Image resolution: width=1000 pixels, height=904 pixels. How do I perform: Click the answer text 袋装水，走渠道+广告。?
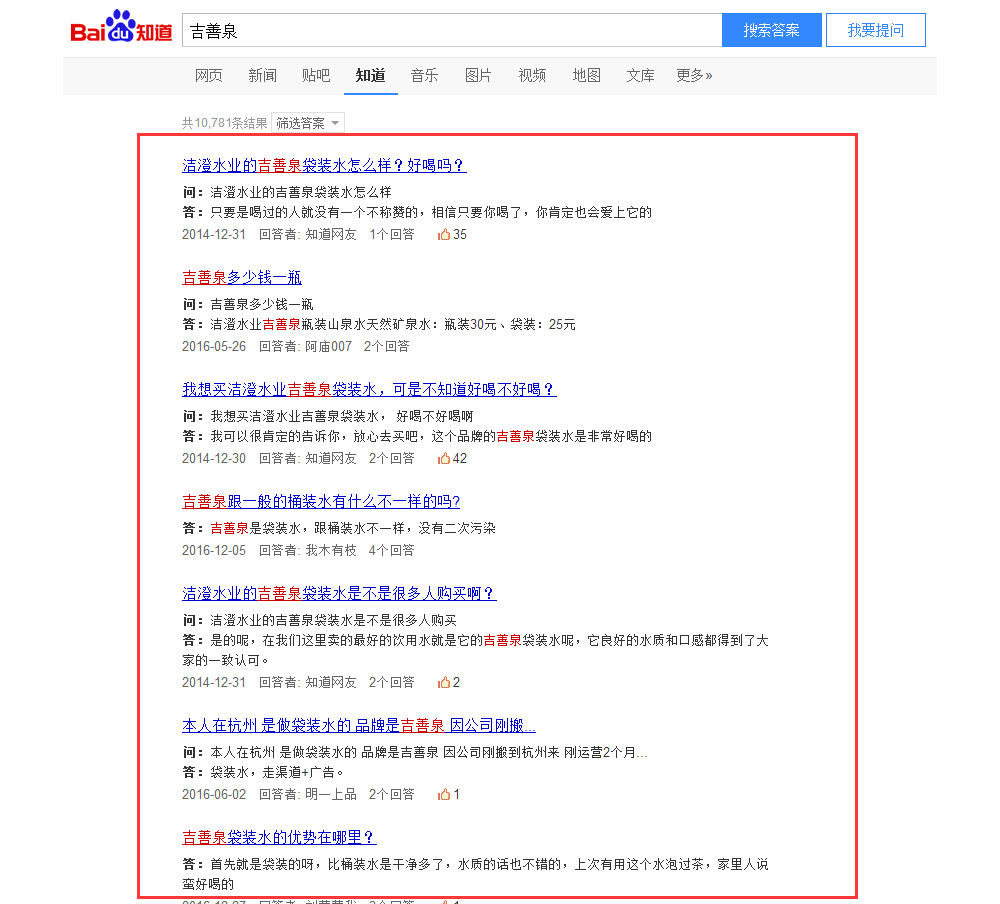click(277, 773)
